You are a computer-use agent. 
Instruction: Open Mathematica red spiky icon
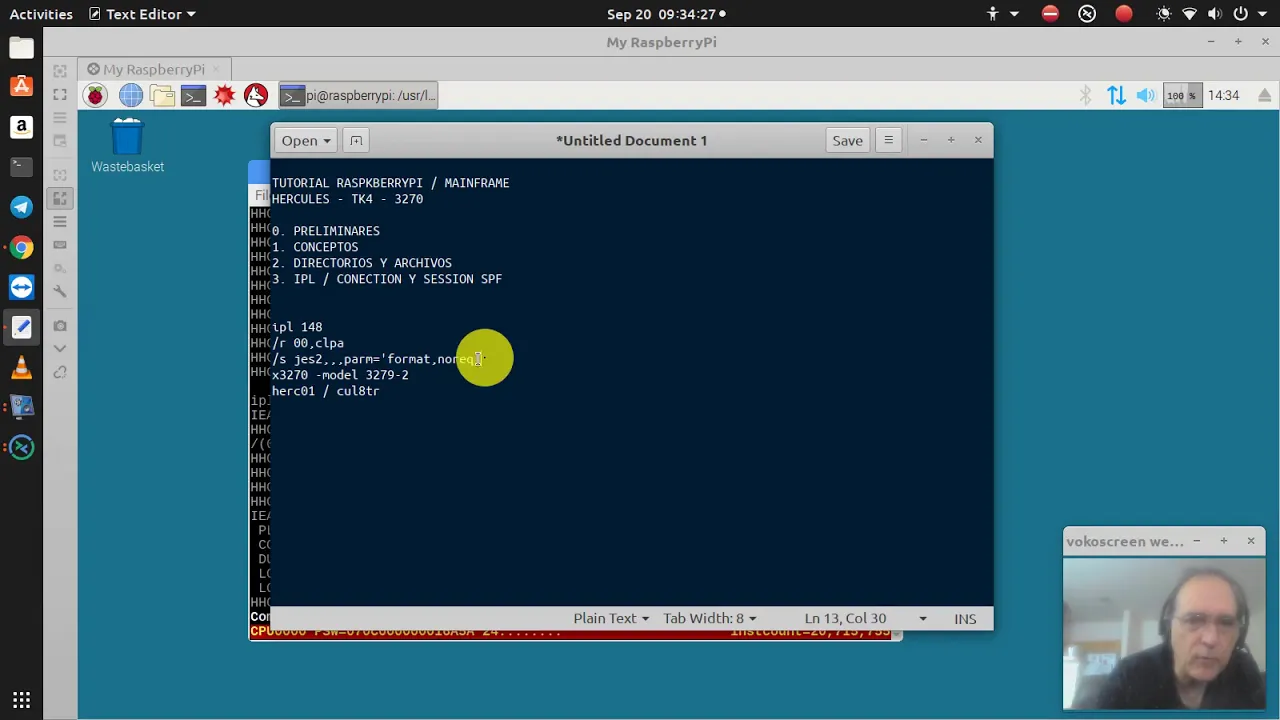click(225, 96)
